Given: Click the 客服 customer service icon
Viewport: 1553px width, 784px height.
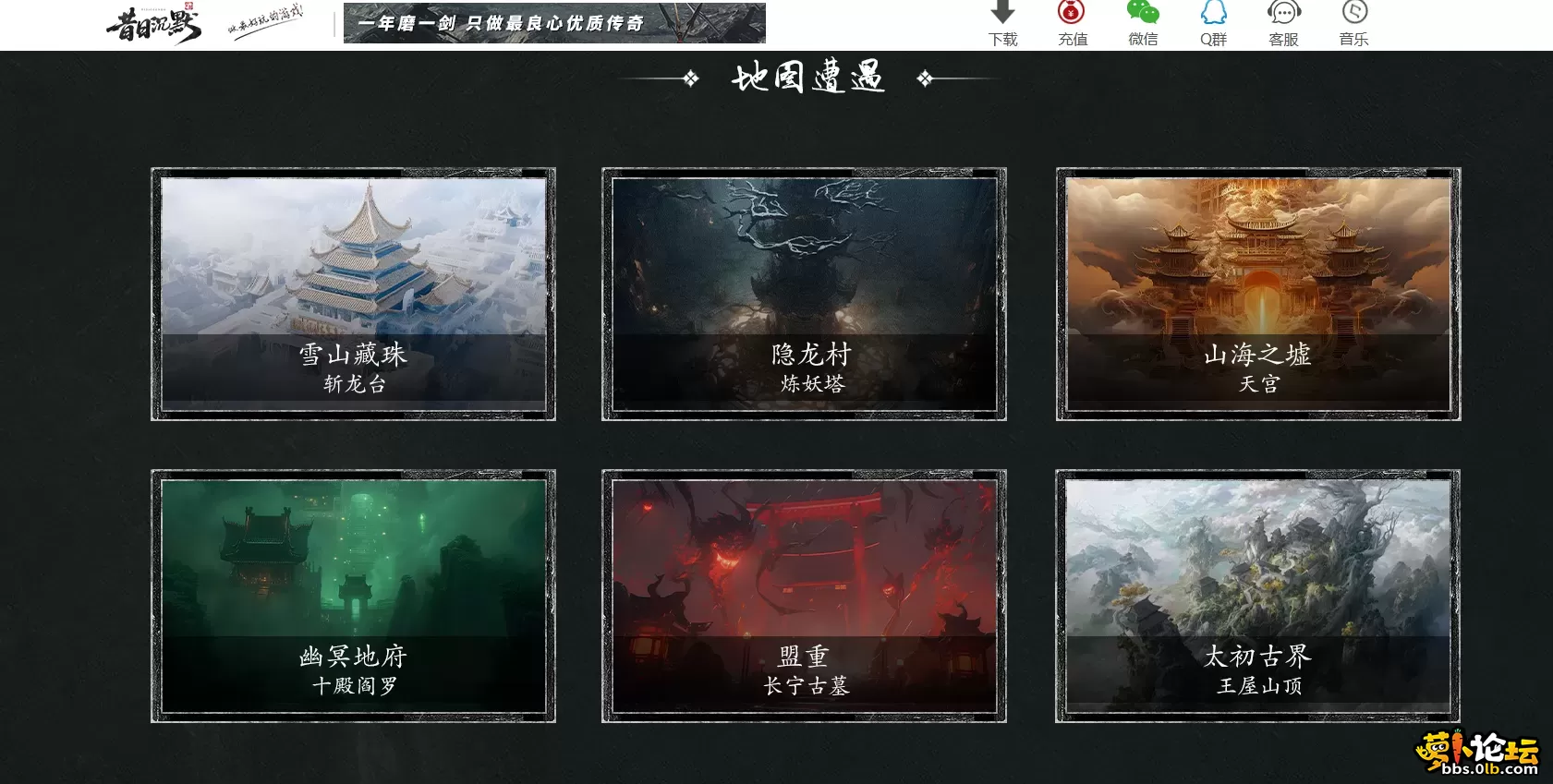Looking at the screenshot, I should coord(1284,12).
